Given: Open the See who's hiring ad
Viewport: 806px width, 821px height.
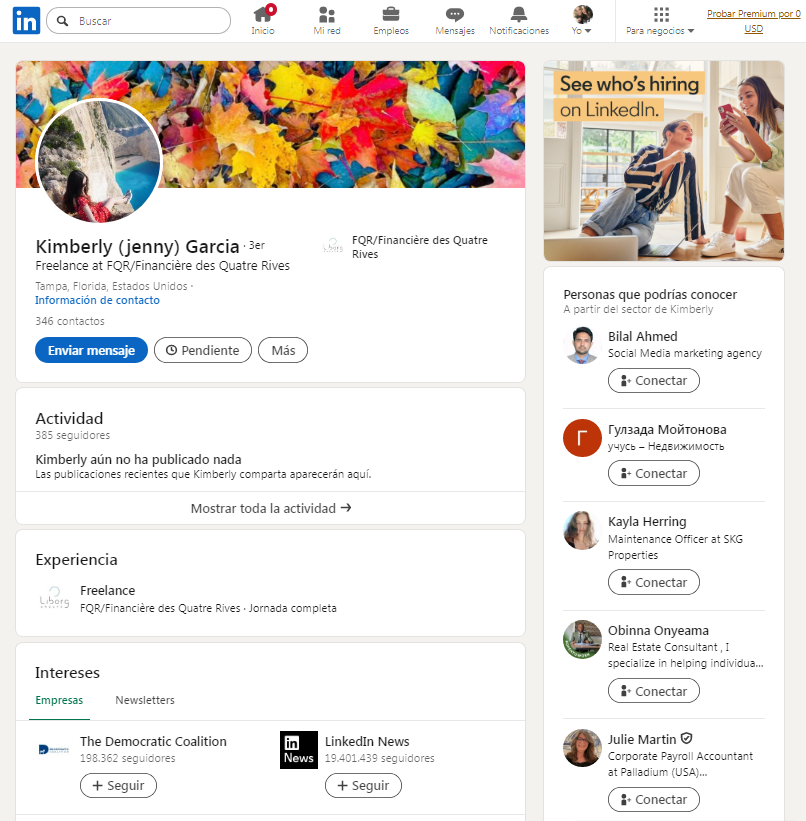Looking at the screenshot, I should pyautogui.click(x=664, y=161).
